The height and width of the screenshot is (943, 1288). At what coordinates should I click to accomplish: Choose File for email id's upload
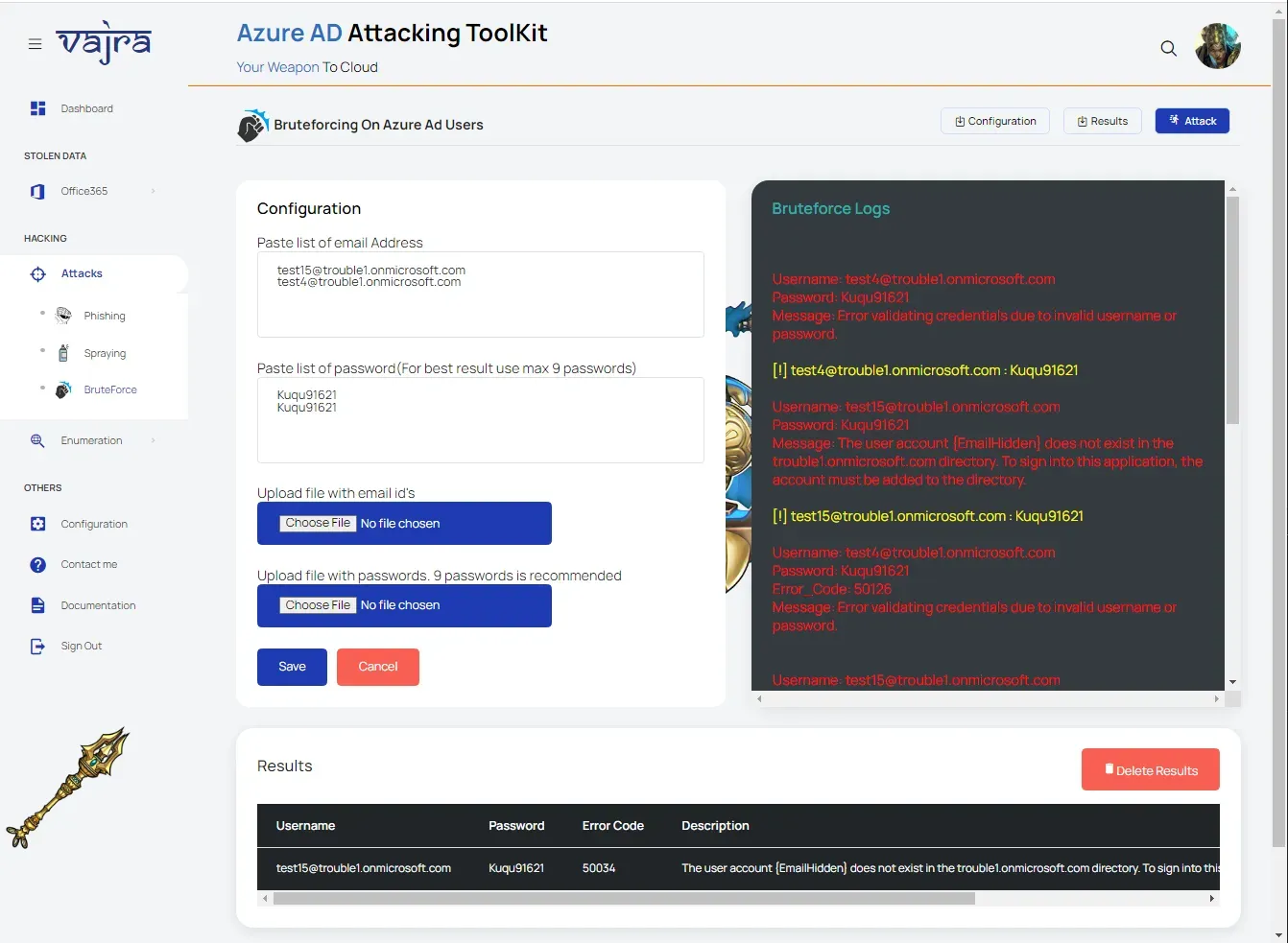pyautogui.click(x=318, y=523)
